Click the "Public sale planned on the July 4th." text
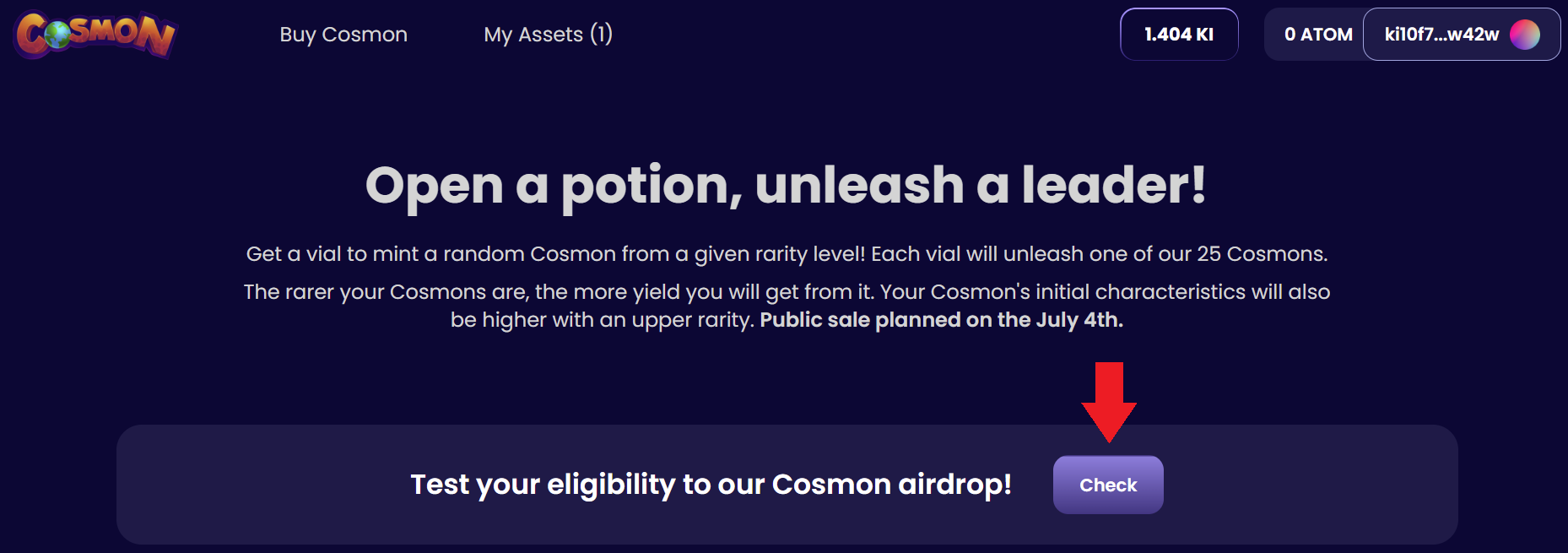This screenshot has width=1568, height=553. pos(941,320)
